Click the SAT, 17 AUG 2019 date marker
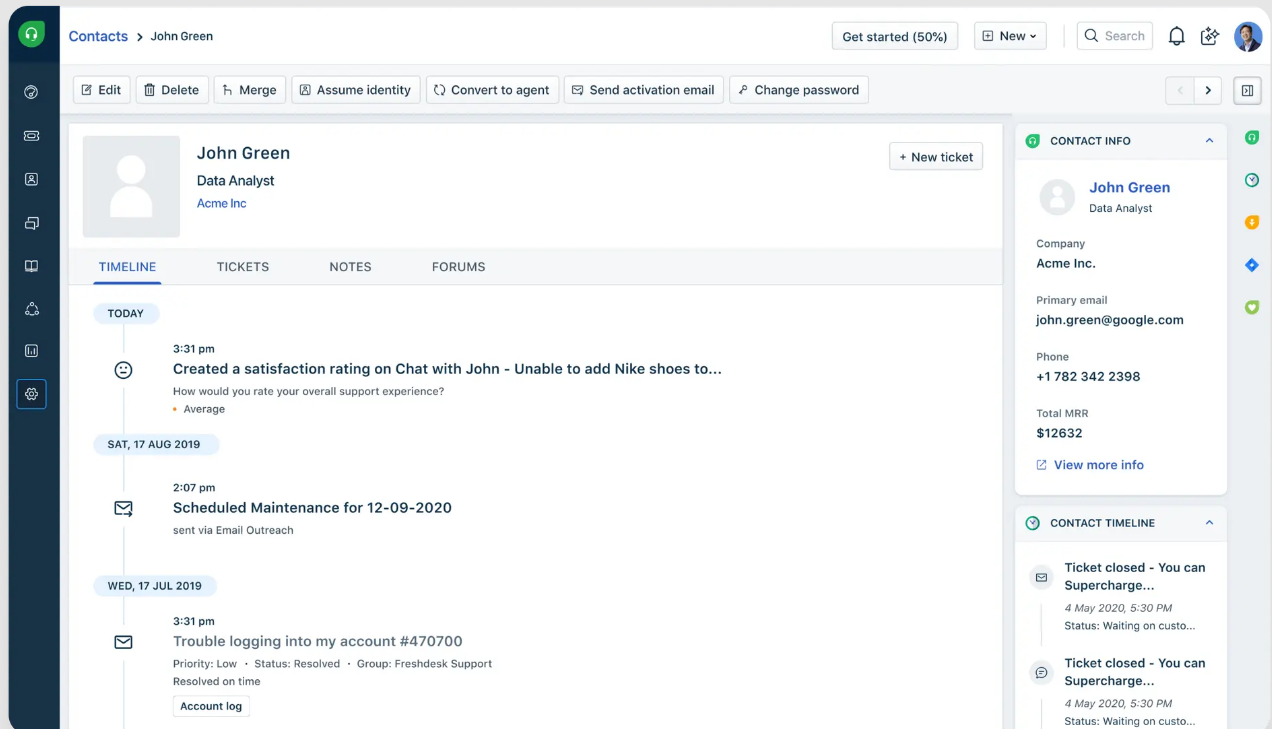The height and width of the screenshot is (729, 1272). [156, 445]
